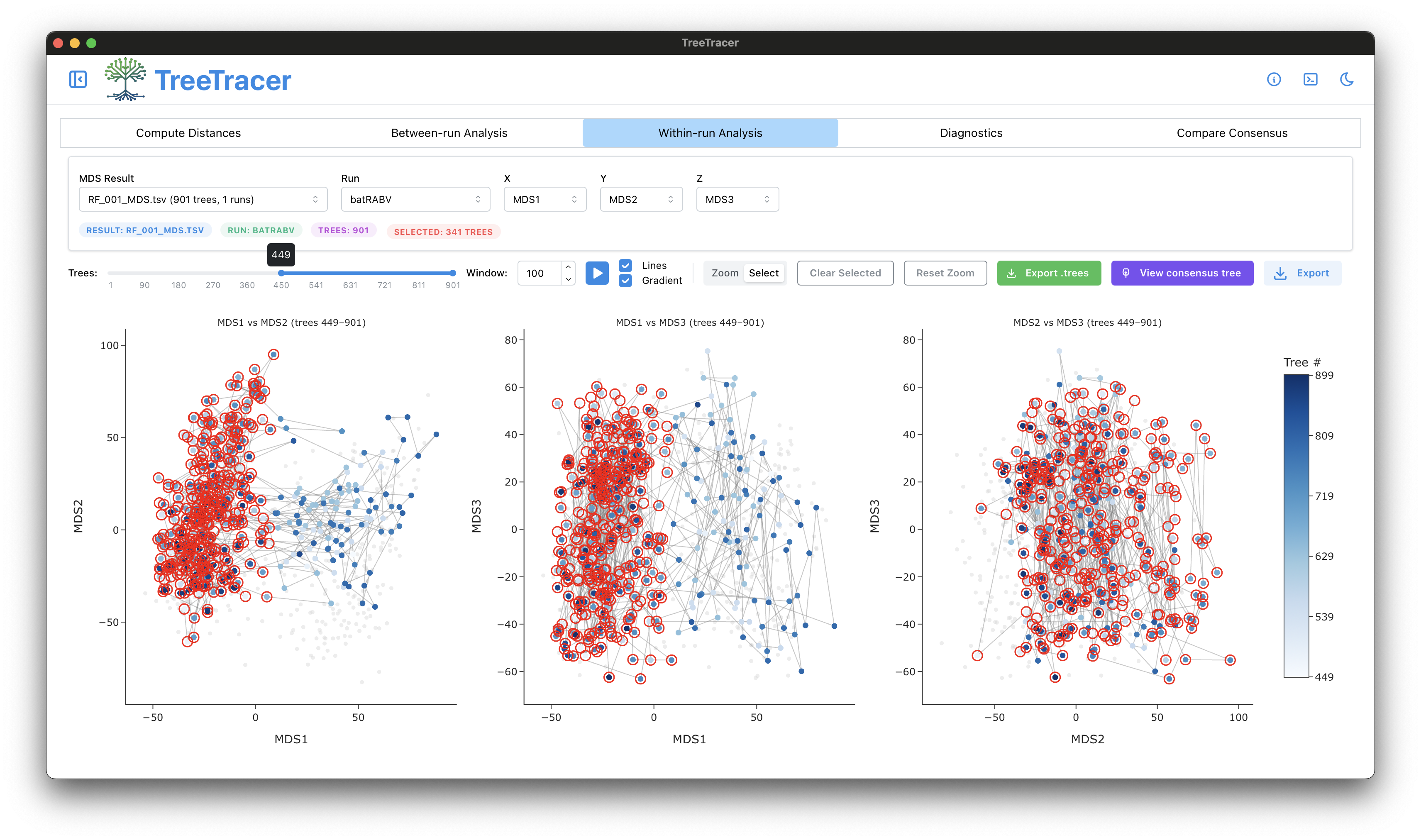Toggle dark mode moon icon
The height and width of the screenshot is (840, 1421).
click(x=1347, y=79)
